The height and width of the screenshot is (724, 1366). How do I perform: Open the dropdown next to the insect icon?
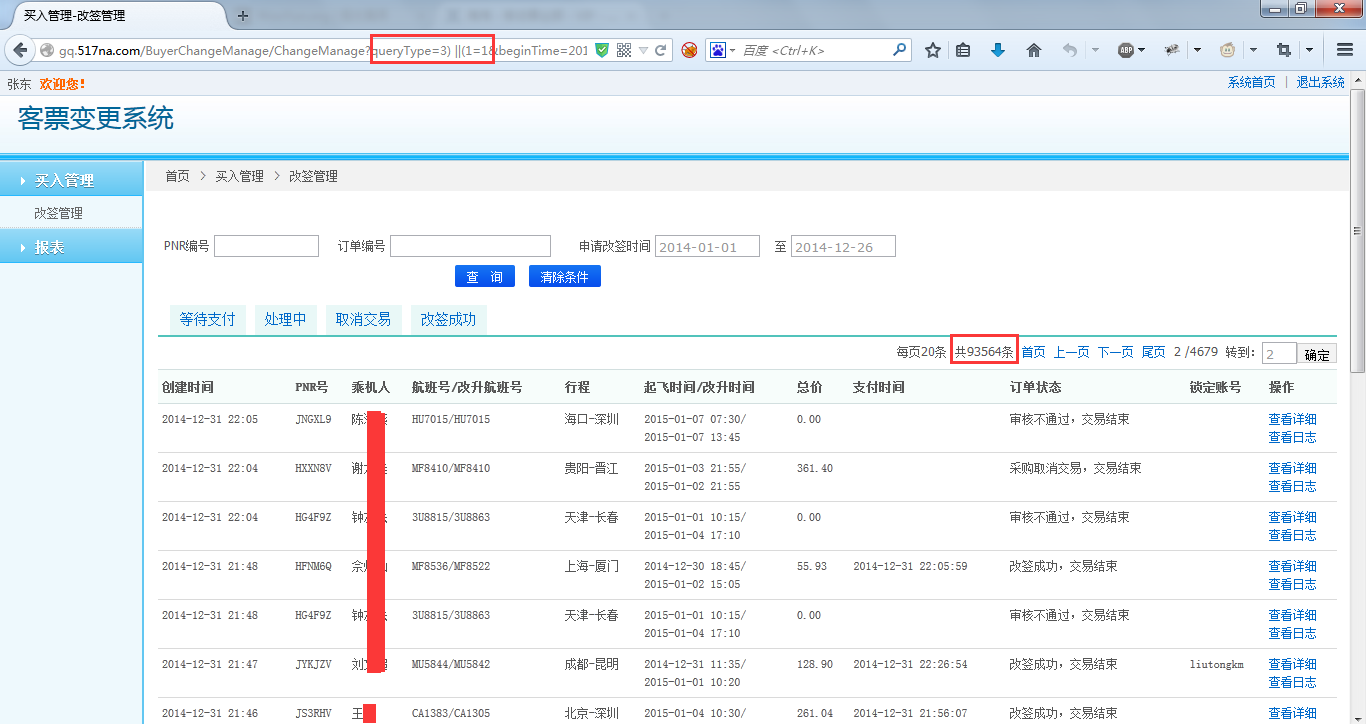coord(1196,50)
